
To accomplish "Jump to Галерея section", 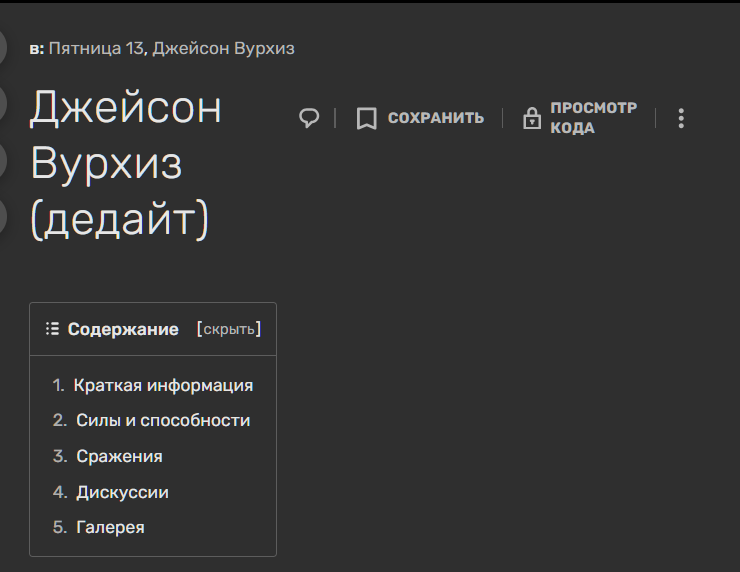I will coord(110,527).
